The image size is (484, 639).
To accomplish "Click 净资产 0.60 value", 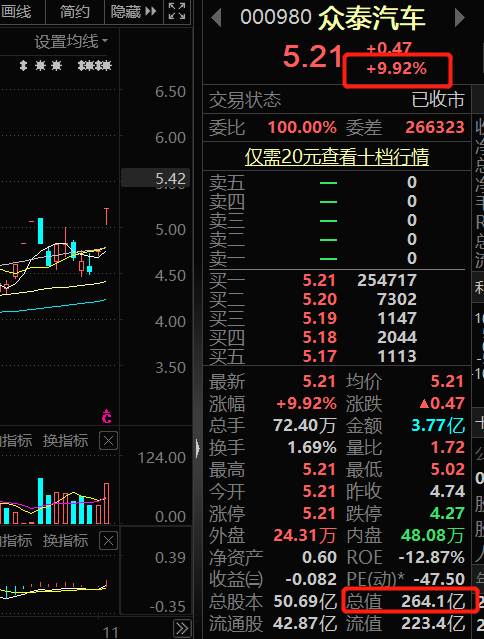I will click(319, 557).
